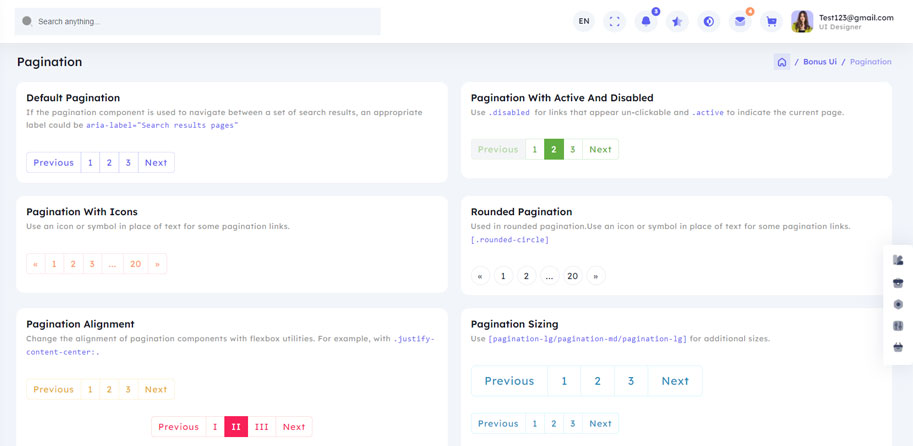This screenshot has width=913, height=446.
Task: Select orange page 3 in Pagination With Icons
Action: pos(92,264)
